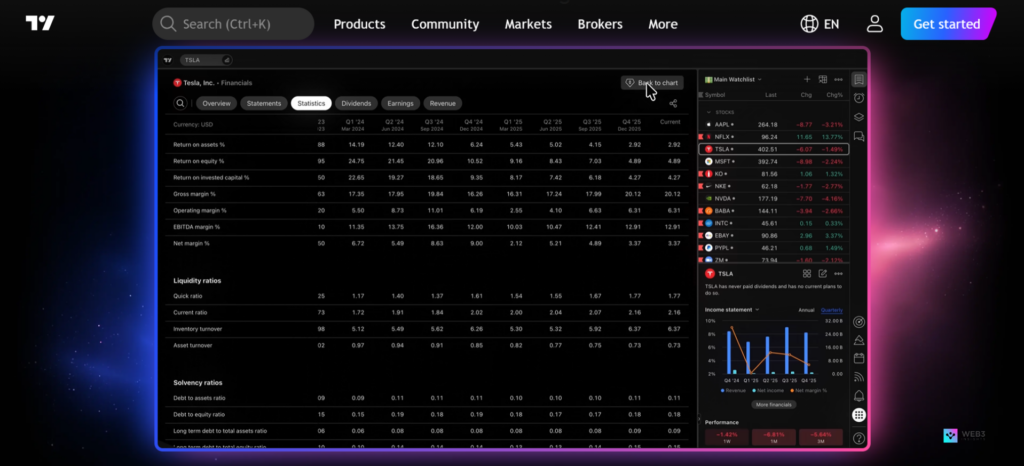This screenshot has height=466, width=1024.
Task: Toggle the Revenue legend item
Action: pyautogui.click(x=733, y=390)
